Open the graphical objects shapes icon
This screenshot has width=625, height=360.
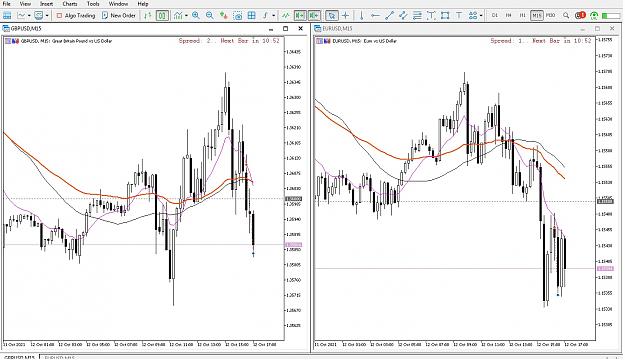[x=473, y=16]
